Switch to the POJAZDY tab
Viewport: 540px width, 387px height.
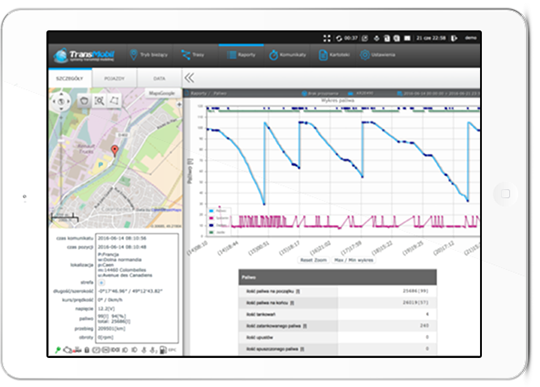point(114,79)
